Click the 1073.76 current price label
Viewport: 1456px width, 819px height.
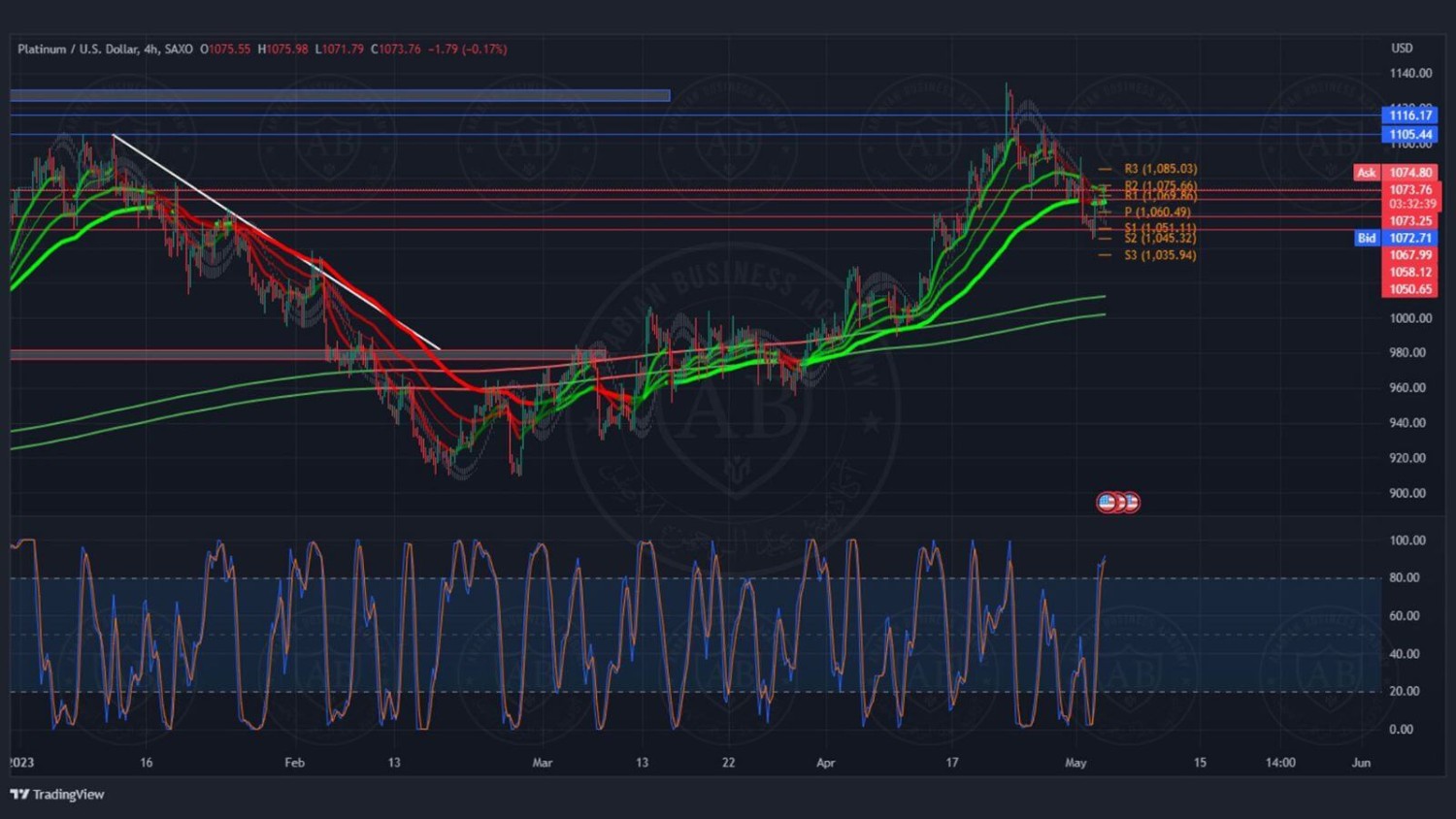(1409, 189)
